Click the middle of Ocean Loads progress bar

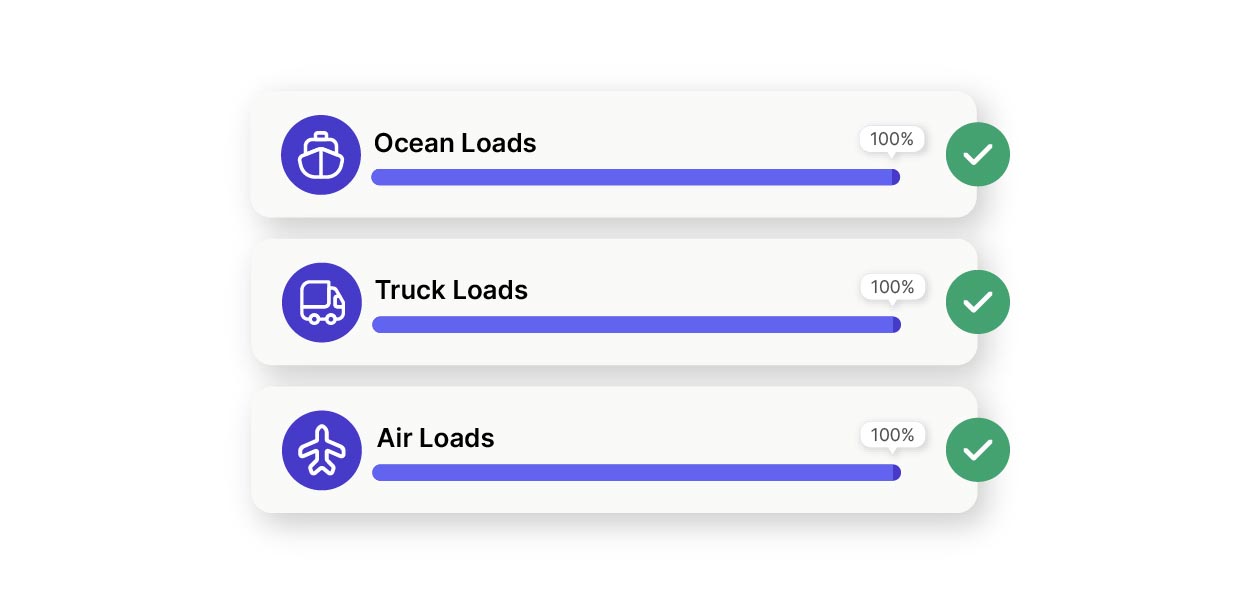(x=635, y=177)
